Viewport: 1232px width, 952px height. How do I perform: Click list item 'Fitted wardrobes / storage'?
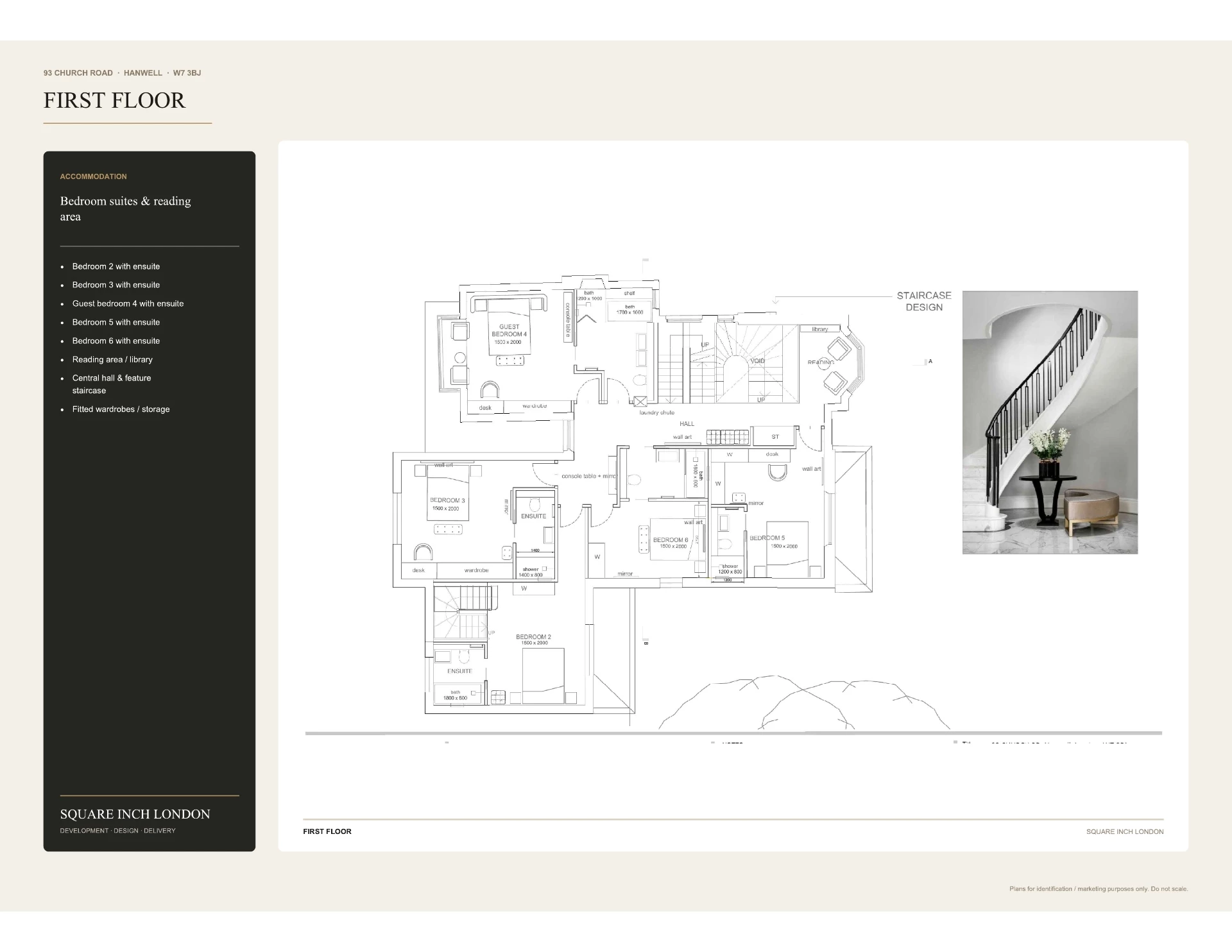pyautogui.click(x=121, y=409)
